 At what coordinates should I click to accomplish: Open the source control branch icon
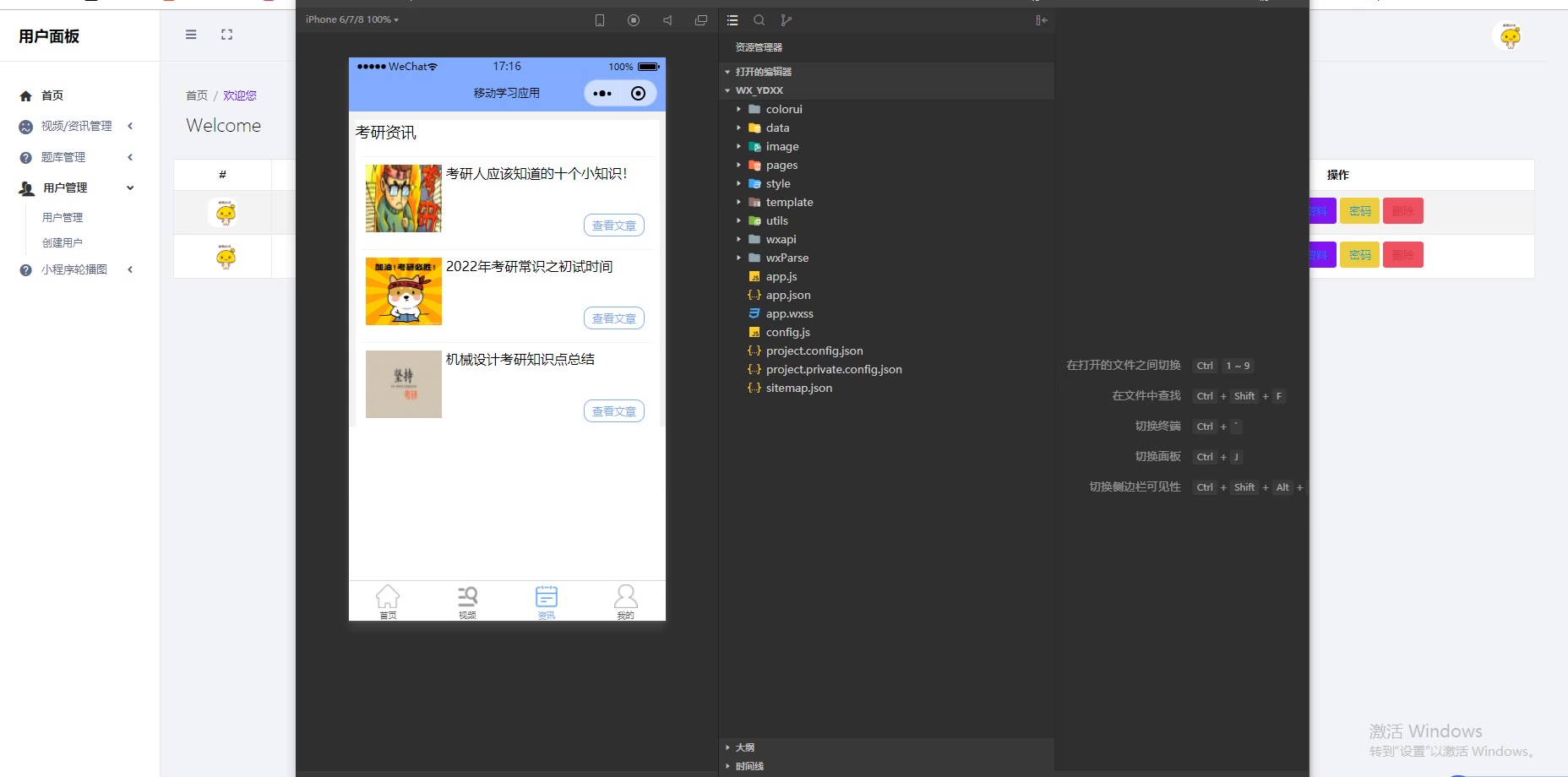click(787, 20)
